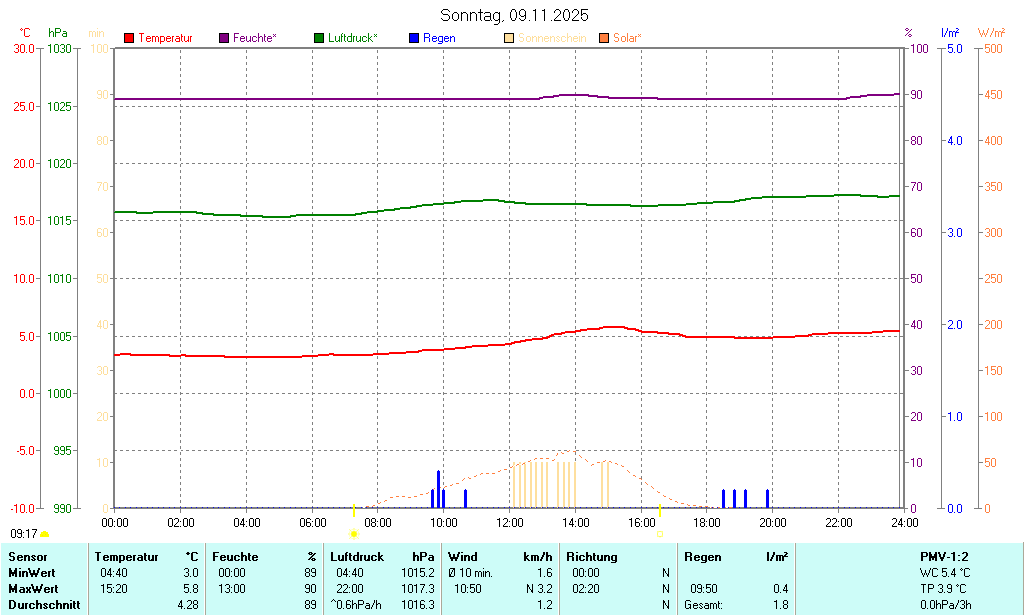This screenshot has height=615, width=1024.
Task: Click the orange Solar legend square
Action: (x=604, y=38)
